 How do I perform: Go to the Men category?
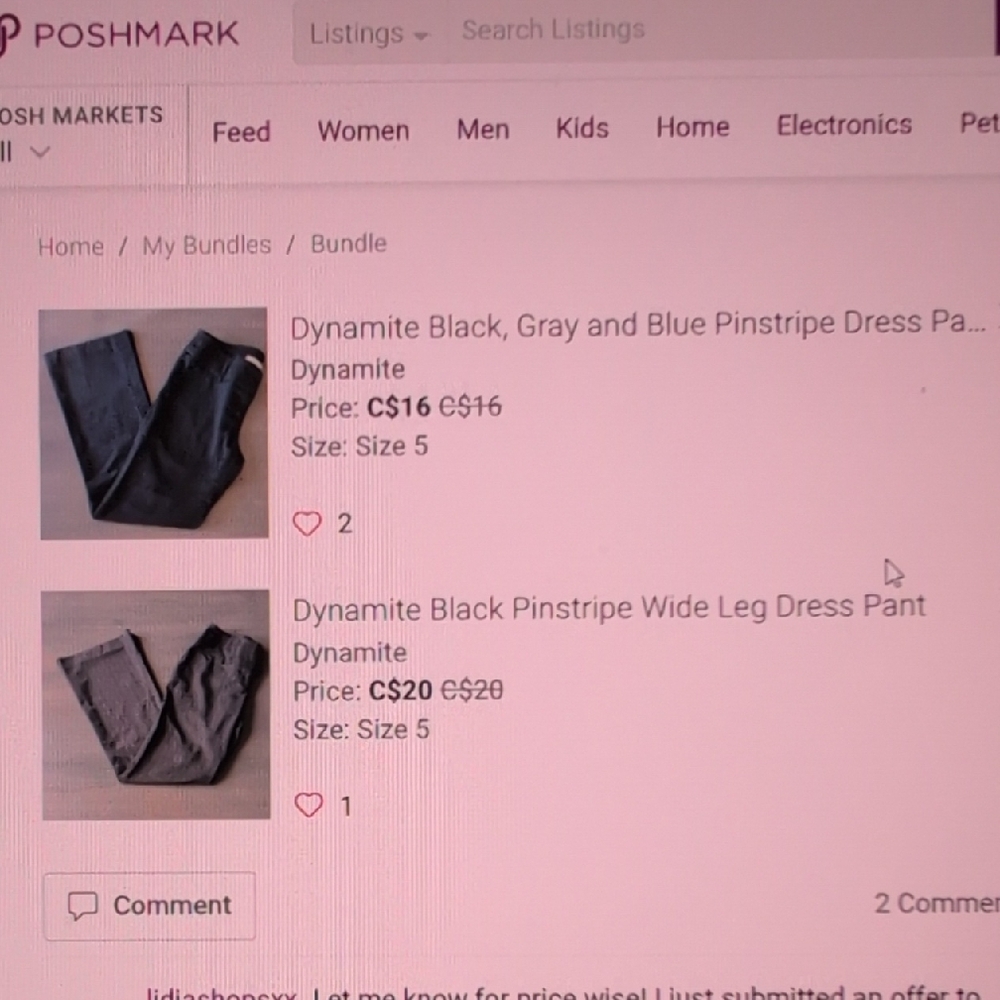pyautogui.click(x=483, y=130)
